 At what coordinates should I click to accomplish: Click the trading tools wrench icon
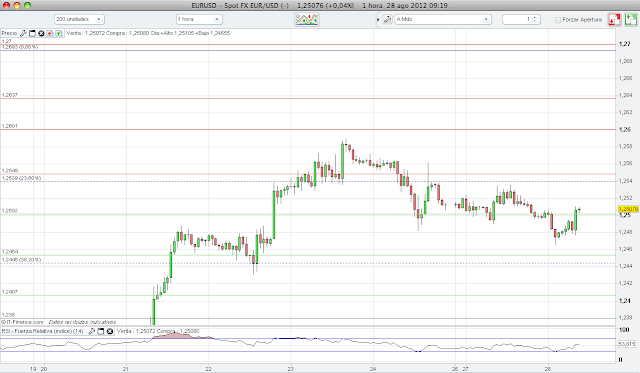[x=387, y=19]
